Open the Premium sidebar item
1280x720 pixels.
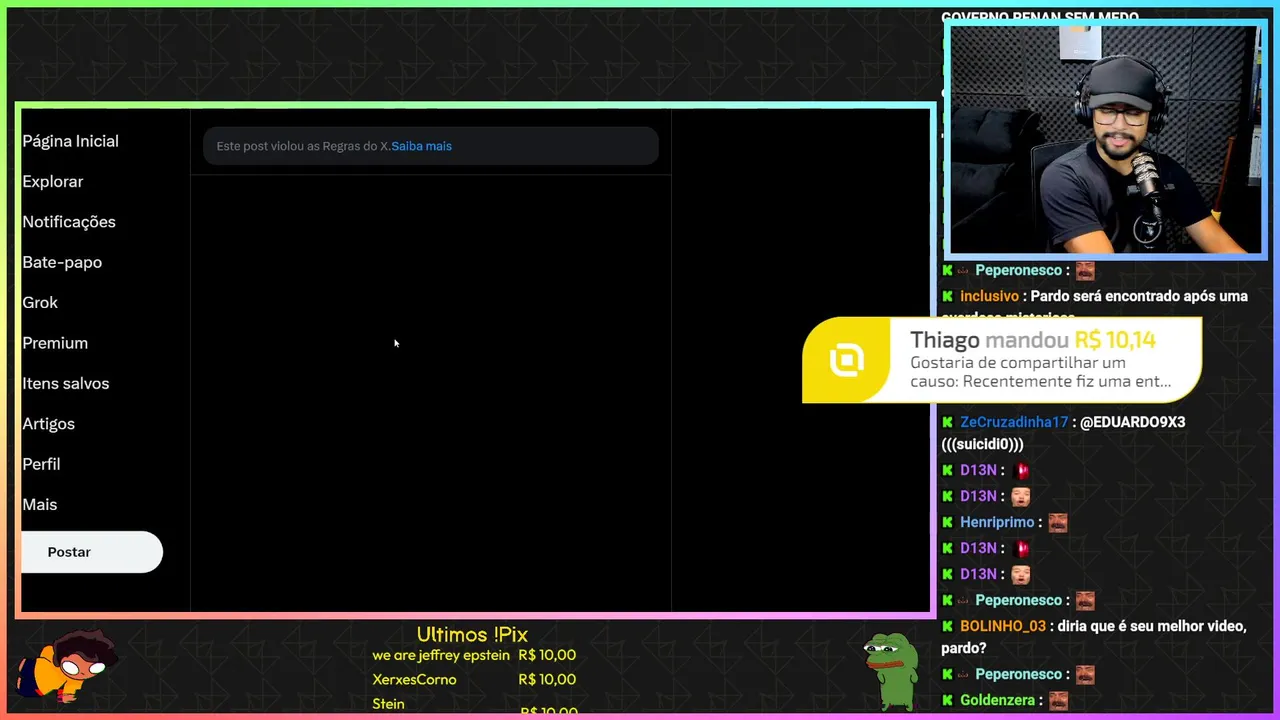click(x=55, y=343)
